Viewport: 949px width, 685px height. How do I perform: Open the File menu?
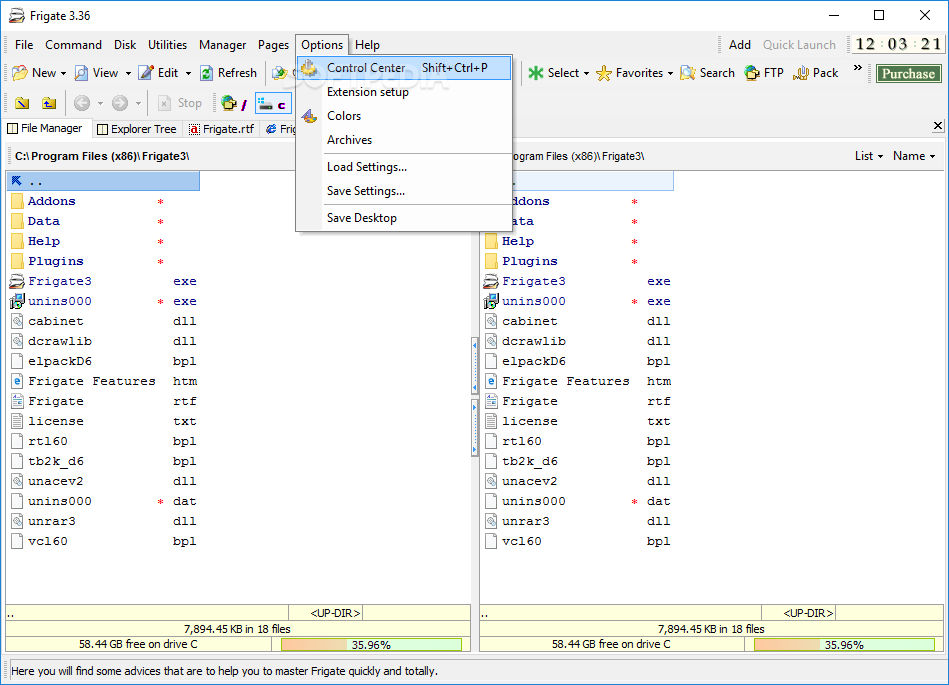tap(24, 45)
